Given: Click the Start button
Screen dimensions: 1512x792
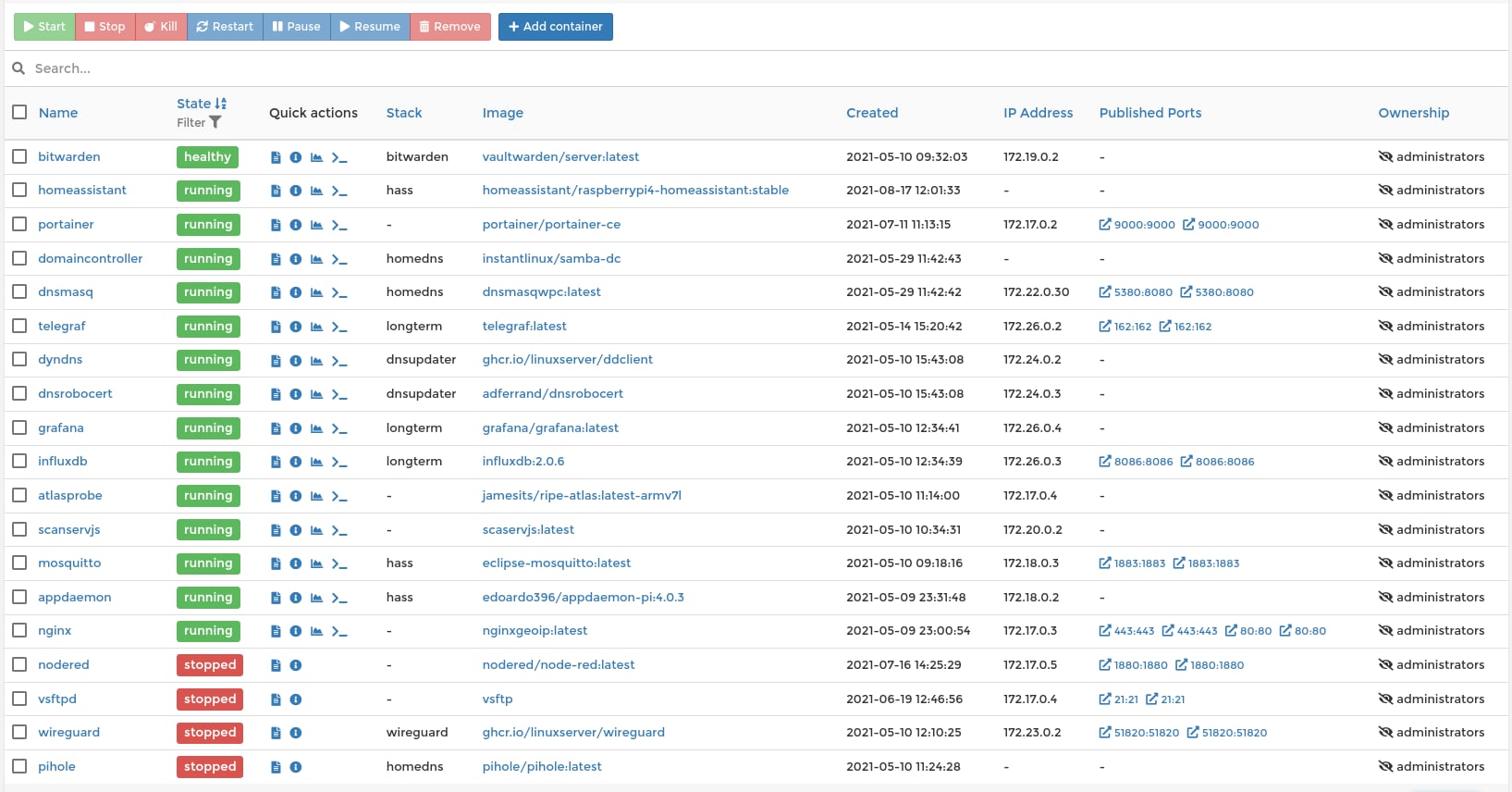Looking at the screenshot, I should [x=44, y=27].
